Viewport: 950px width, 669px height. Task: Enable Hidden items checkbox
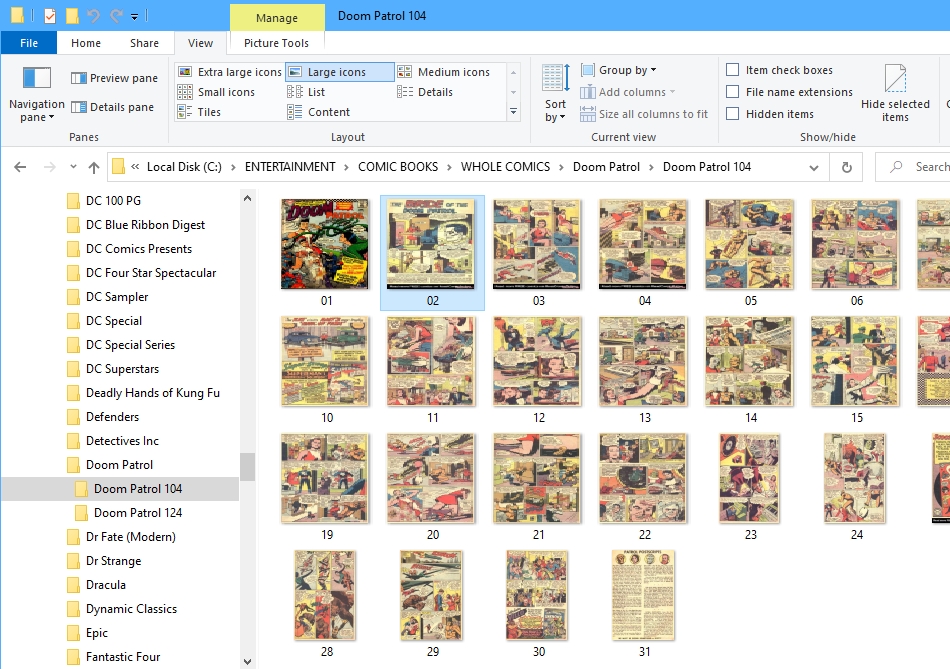[x=732, y=113]
